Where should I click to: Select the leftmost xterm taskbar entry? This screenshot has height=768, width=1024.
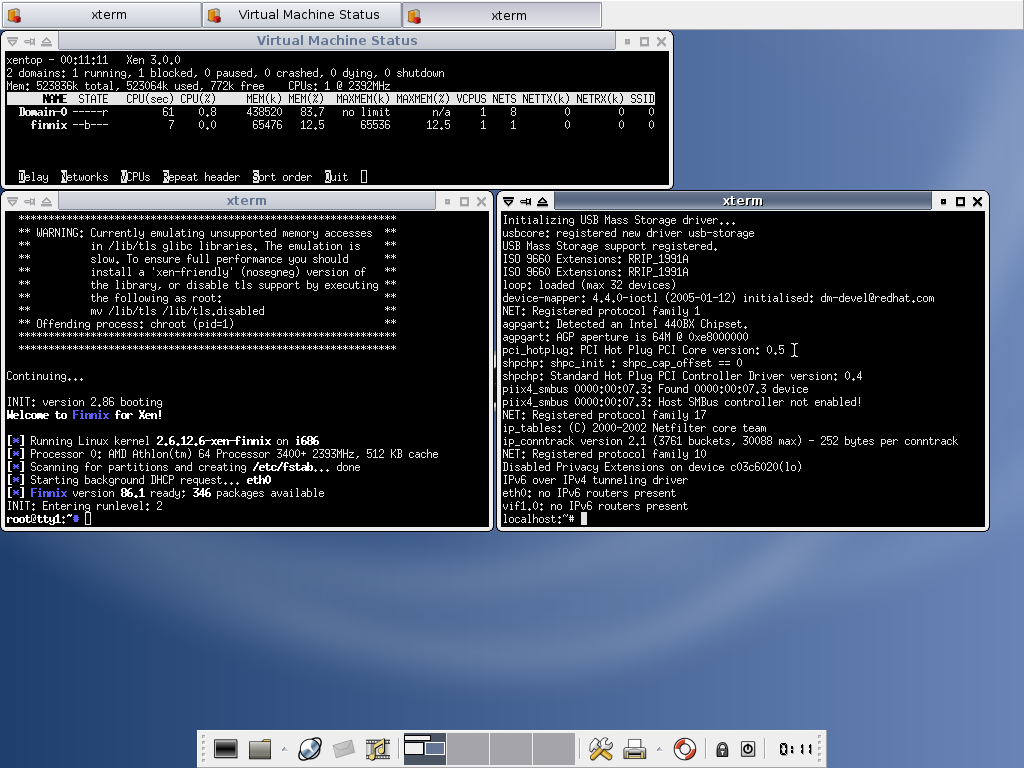coord(100,14)
